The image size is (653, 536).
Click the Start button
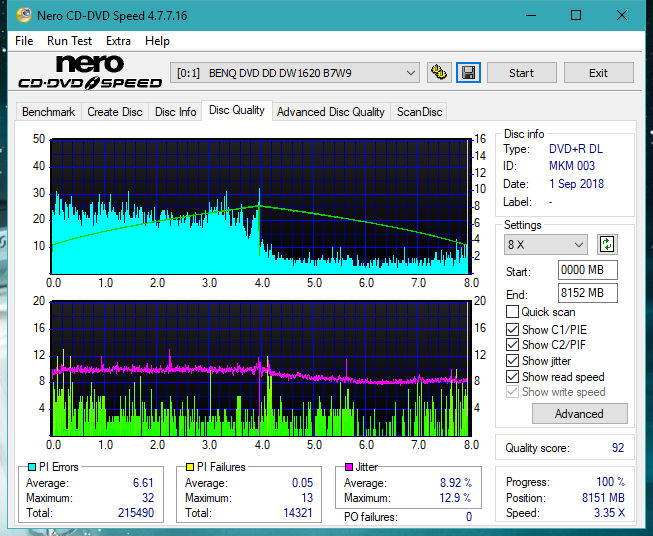click(x=521, y=73)
